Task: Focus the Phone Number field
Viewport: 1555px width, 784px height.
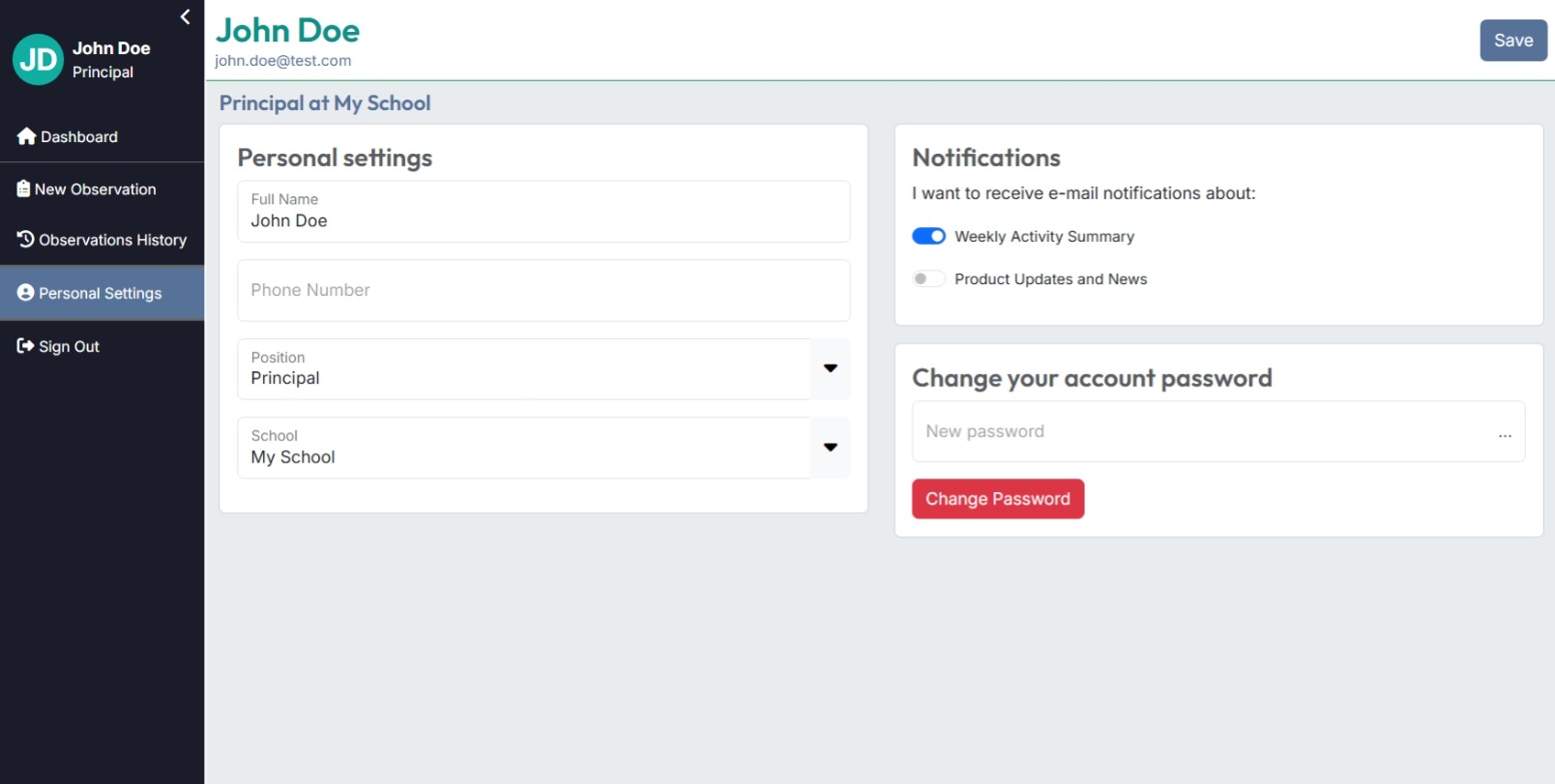Action: (543, 290)
